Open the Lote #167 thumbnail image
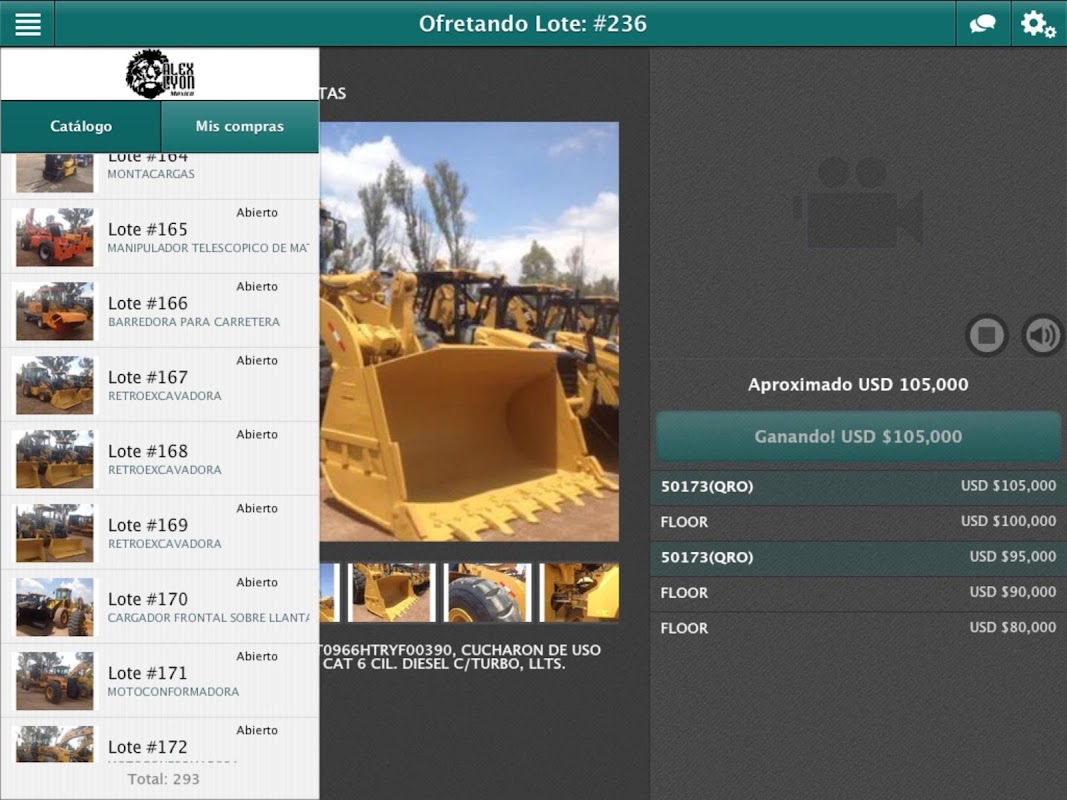 [x=54, y=385]
